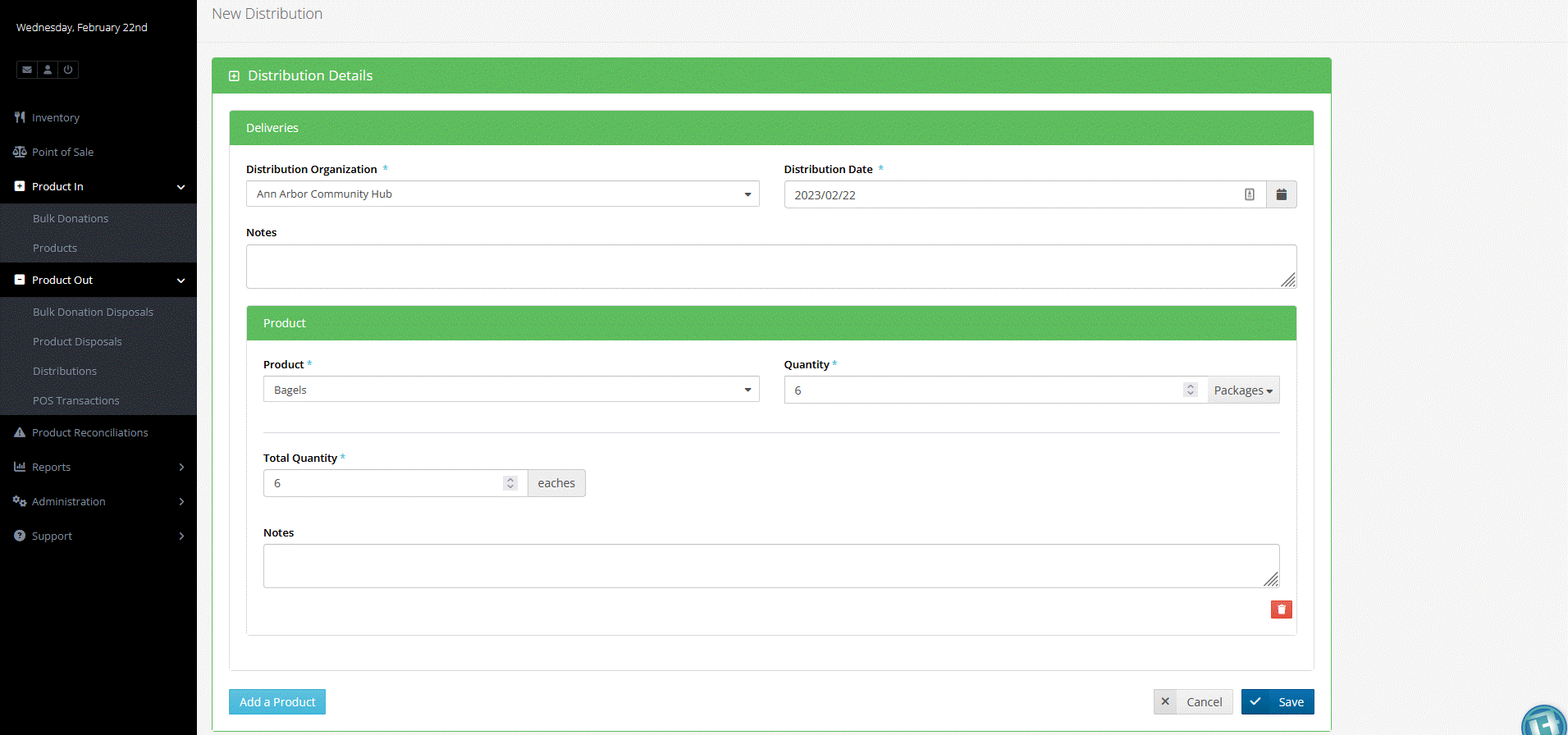Click the product Notes resize handle

tap(1271, 580)
